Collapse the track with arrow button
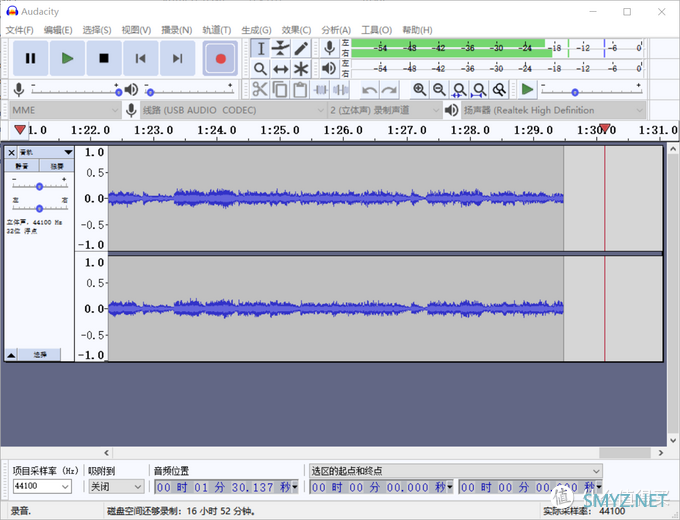The height and width of the screenshot is (520, 680). [11, 355]
